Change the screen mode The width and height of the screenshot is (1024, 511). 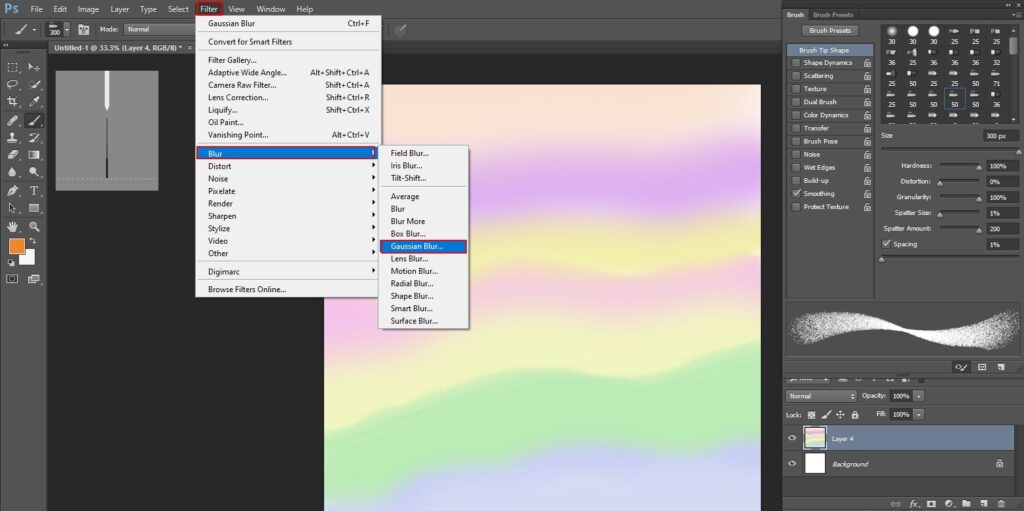click(34, 279)
